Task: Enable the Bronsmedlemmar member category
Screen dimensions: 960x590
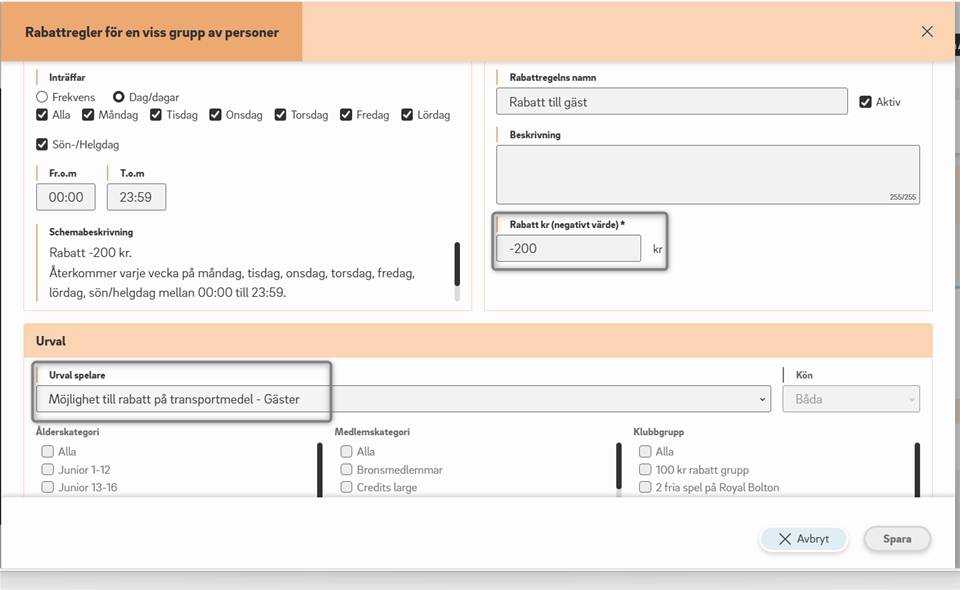Action: coord(347,470)
